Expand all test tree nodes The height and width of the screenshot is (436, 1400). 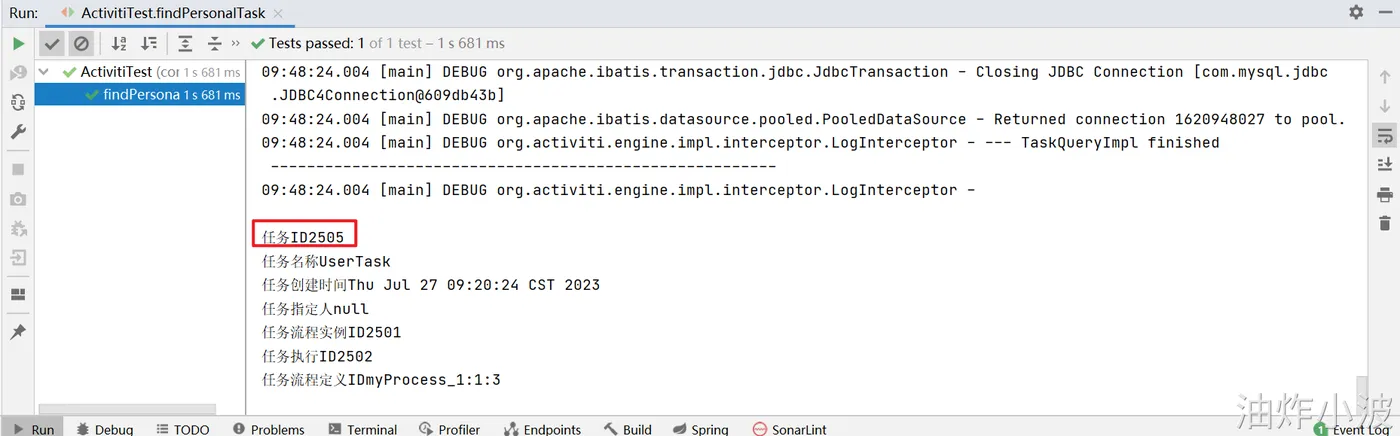click(185, 44)
